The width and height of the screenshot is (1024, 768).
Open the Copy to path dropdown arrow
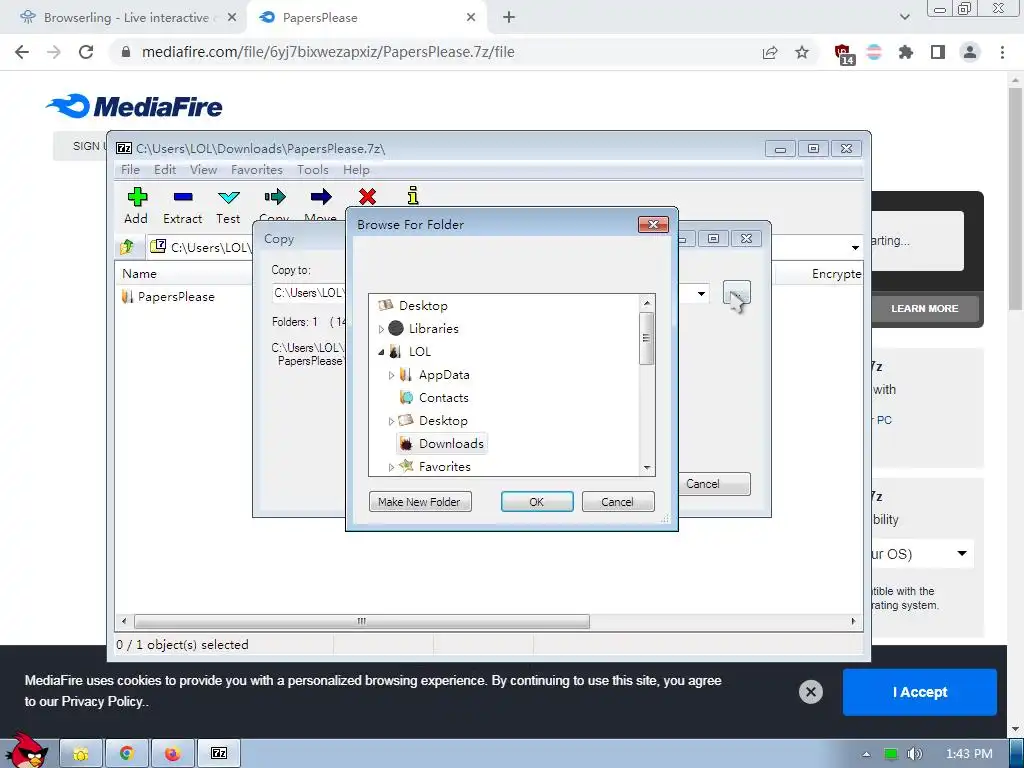(701, 293)
